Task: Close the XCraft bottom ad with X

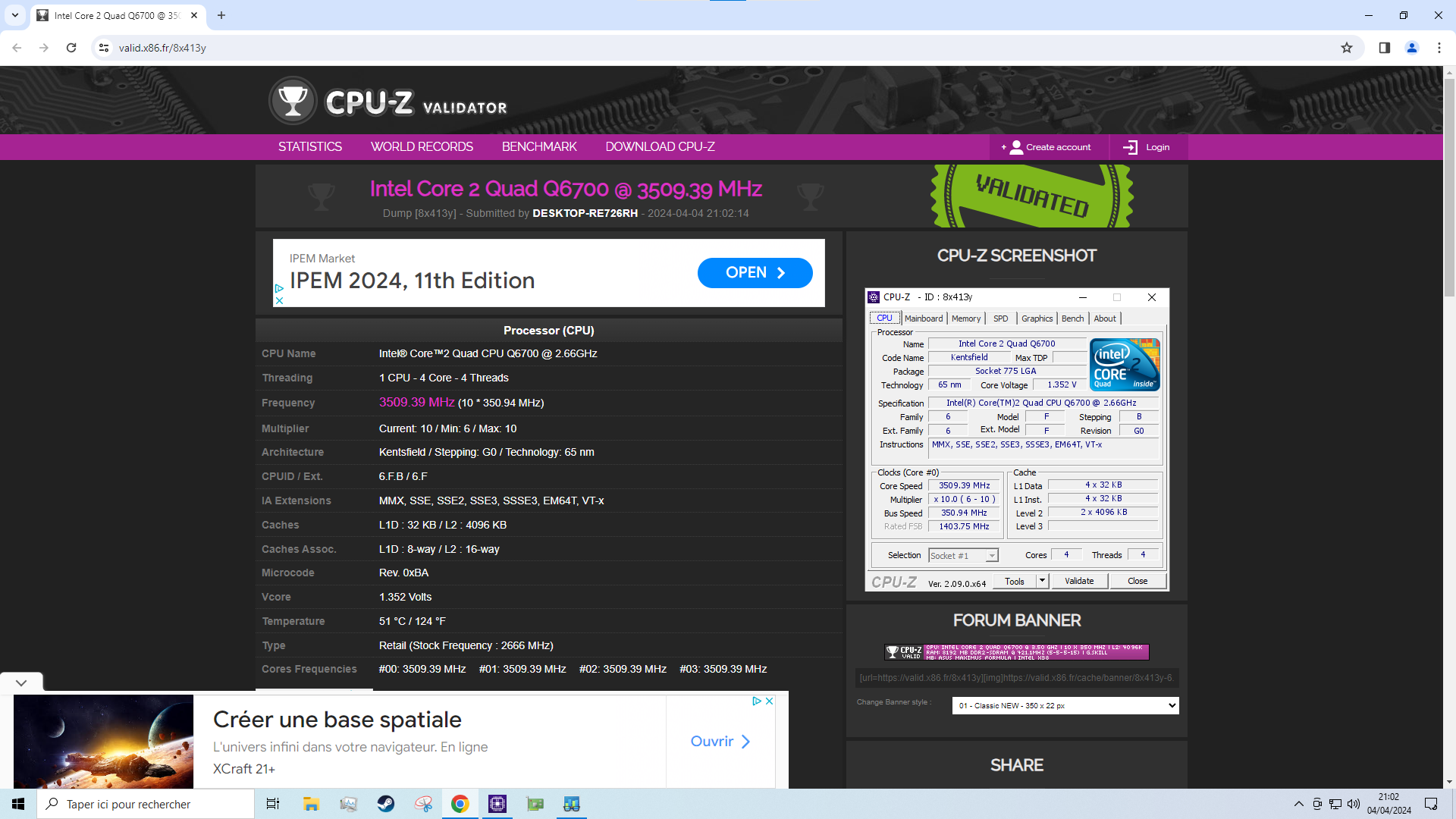Action: [x=769, y=701]
